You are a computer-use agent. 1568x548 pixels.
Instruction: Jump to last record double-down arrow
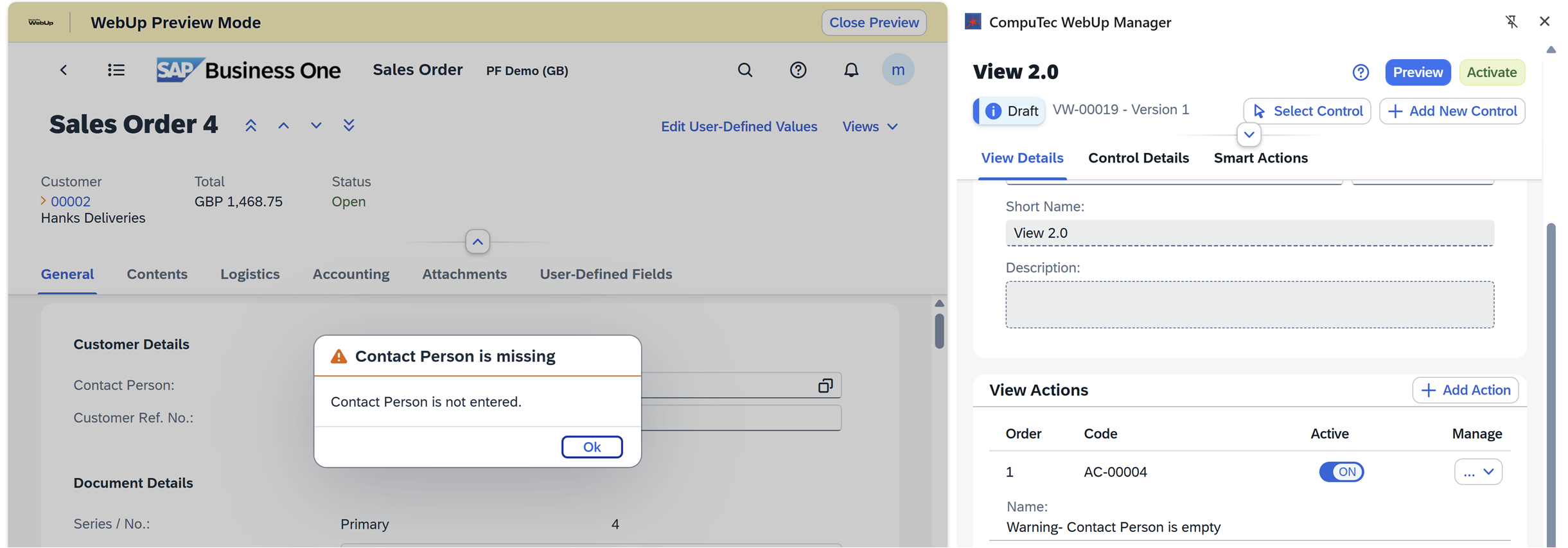(x=349, y=125)
